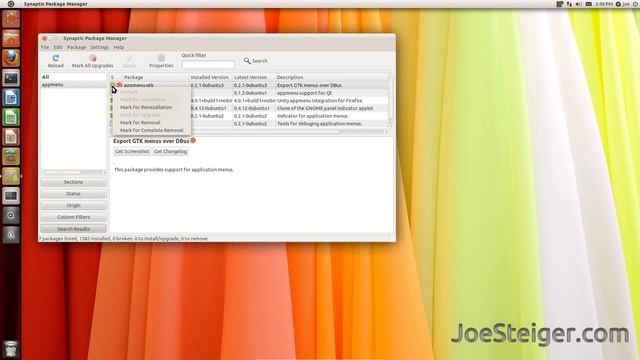This screenshot has width=640, height=360.
Task: Click the Ubuntu icon after Export GTK menus heading
Action: pyautogui.click(x=193, y=140)
